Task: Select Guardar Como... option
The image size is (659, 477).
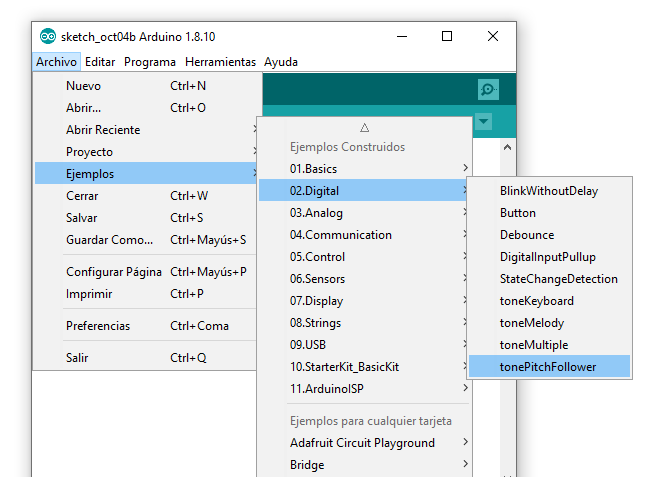Action: click(146, 240)
